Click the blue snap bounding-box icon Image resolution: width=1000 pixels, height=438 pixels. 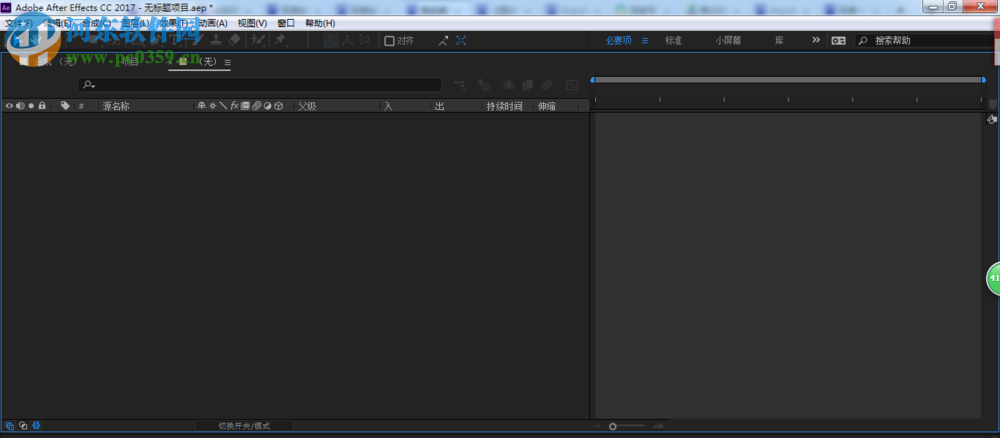click(461, 40)
